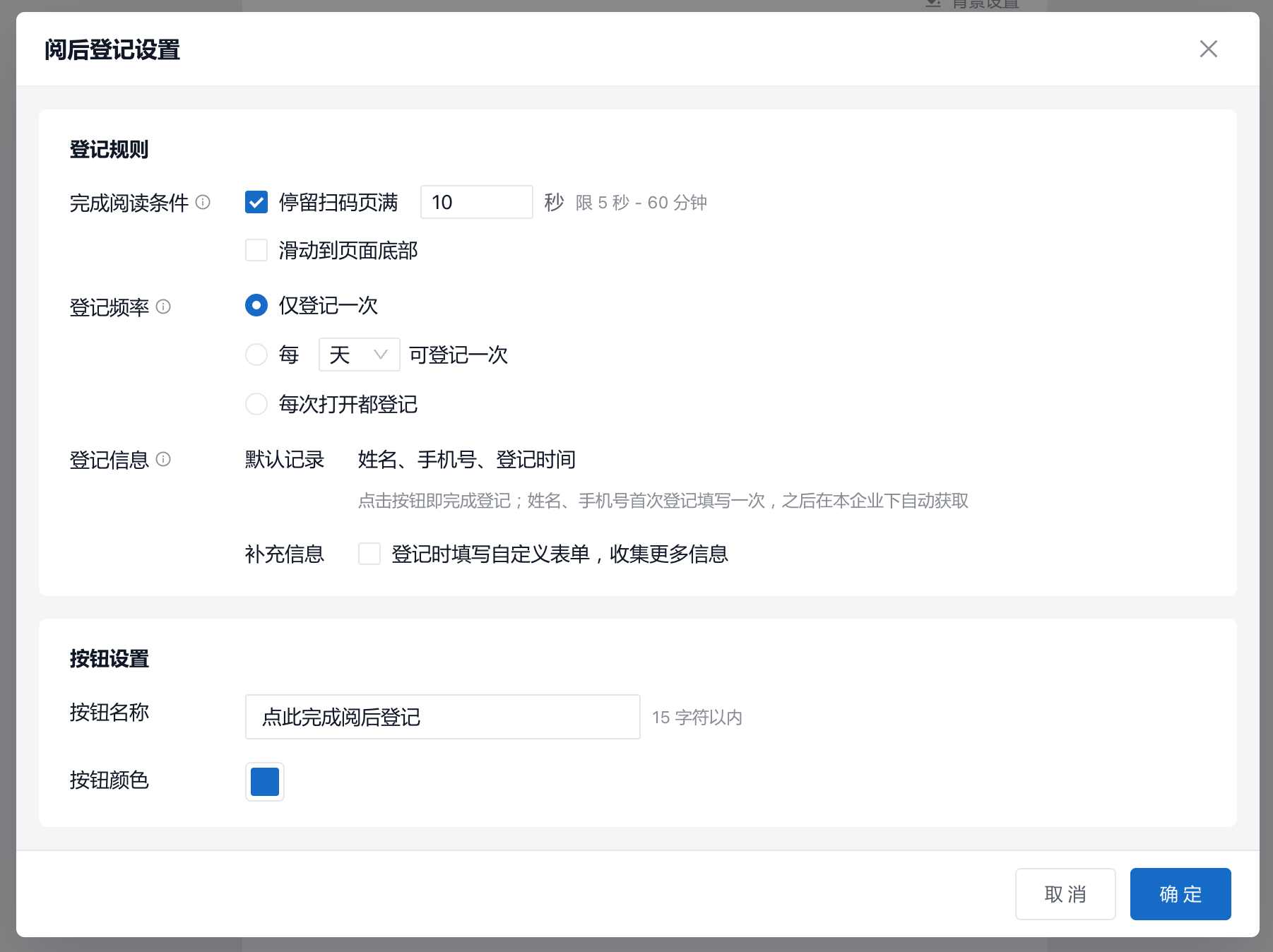Open the 天 frequency unit dropdown
Viewport: 1273px width, 952px height.
coord(359,355)
